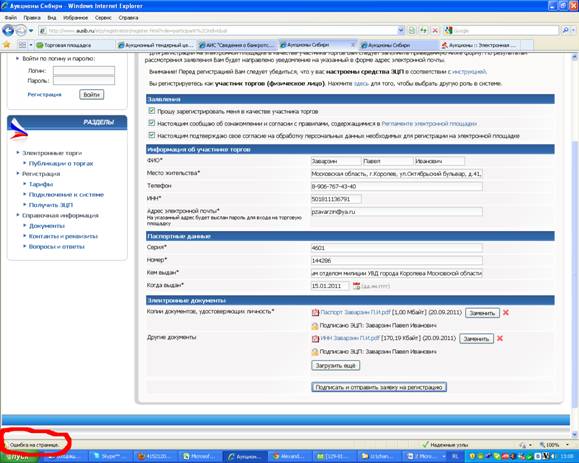Click the email address field
The height and width of the screenshot is (463, 579).
397,212
